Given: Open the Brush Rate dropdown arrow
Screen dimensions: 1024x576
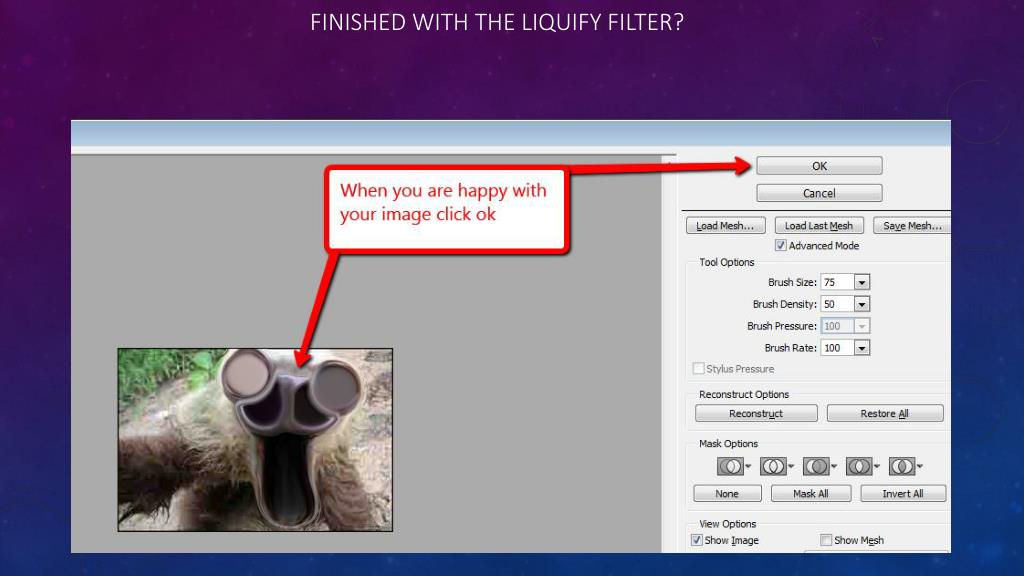Looking at the screenshot, I should 862,348.
